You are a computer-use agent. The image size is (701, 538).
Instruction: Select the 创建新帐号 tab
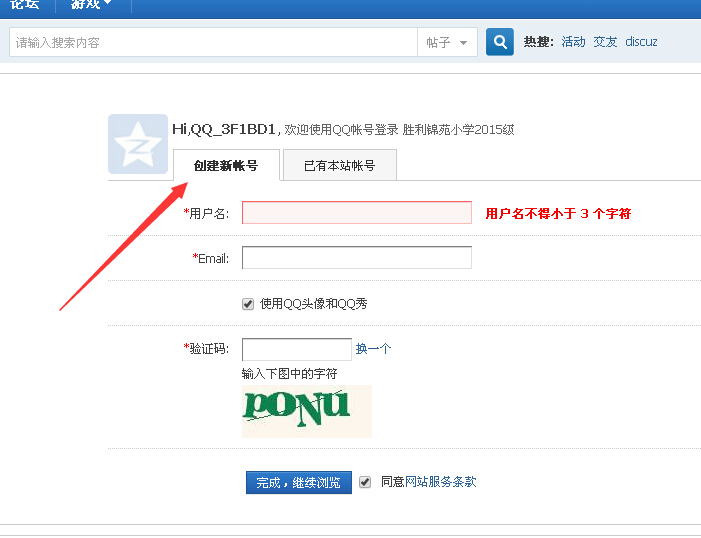[x=226, y=165]
